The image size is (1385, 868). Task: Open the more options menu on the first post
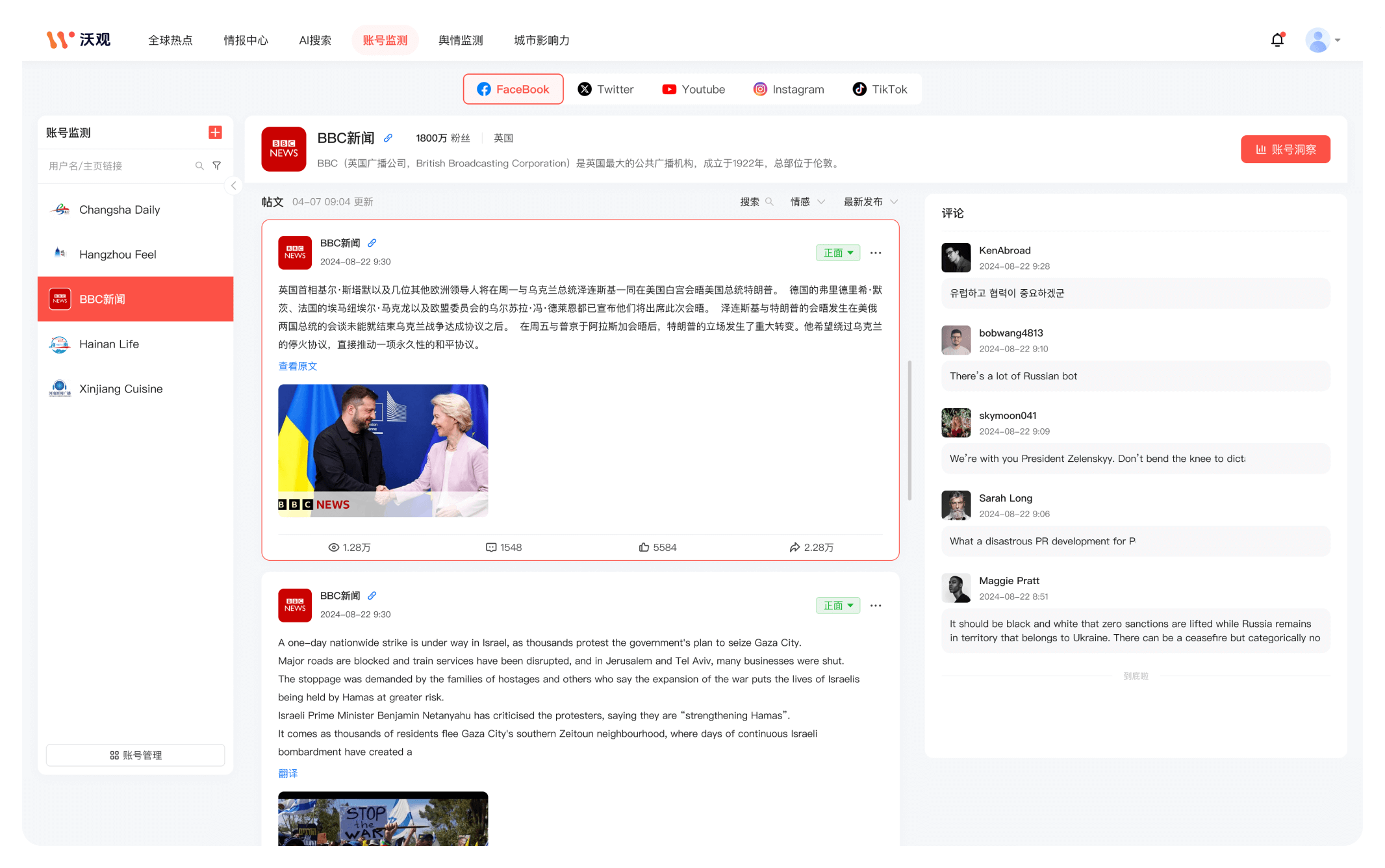click(876, 253)
